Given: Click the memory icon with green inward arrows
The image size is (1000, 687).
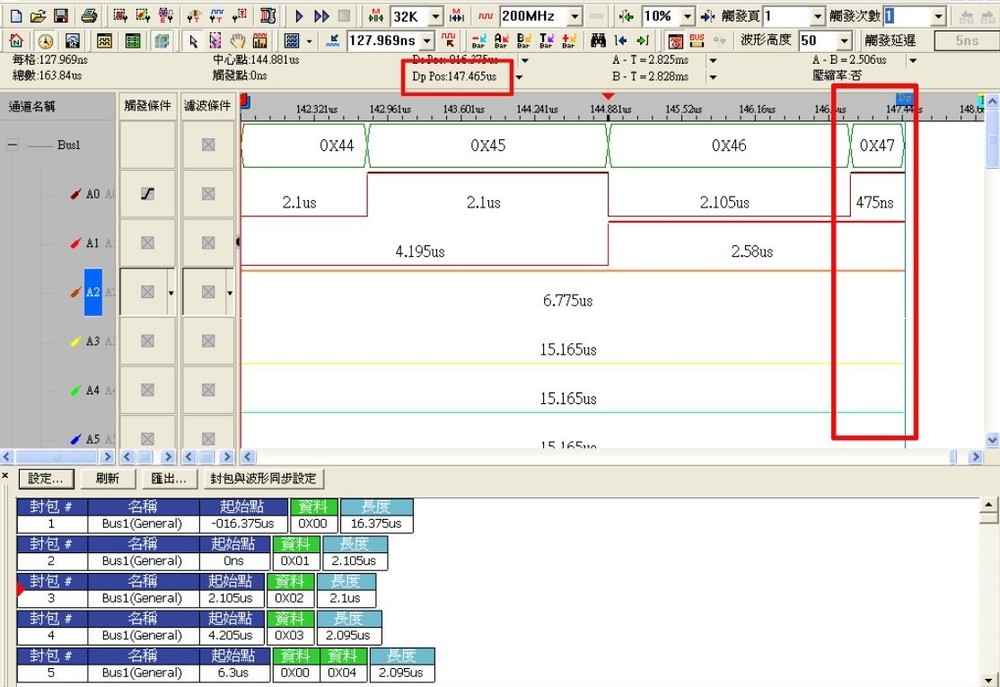Looking at the screenshot, I should tap(376, 16).
